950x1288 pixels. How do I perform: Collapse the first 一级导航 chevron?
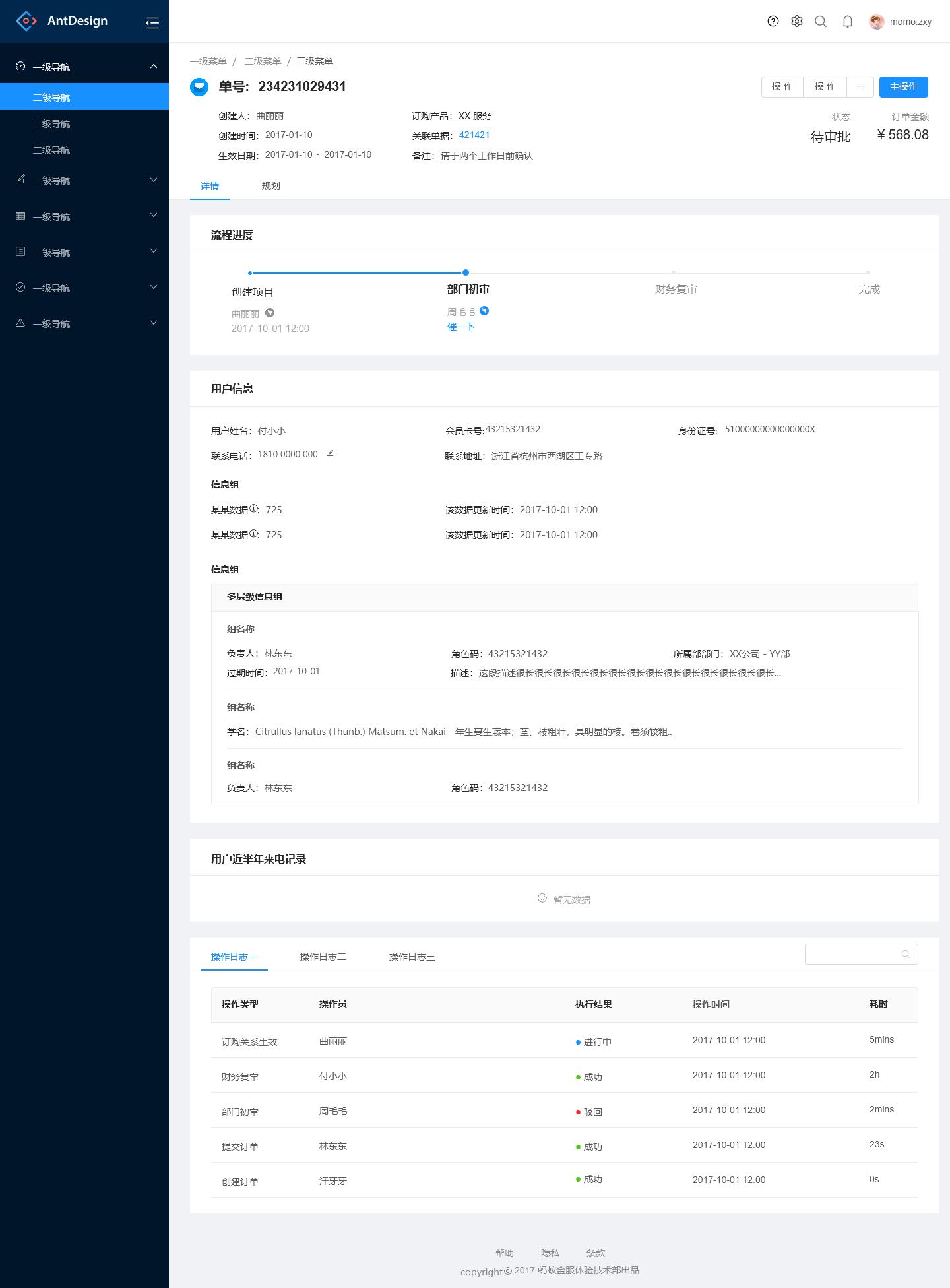[154, 66]
